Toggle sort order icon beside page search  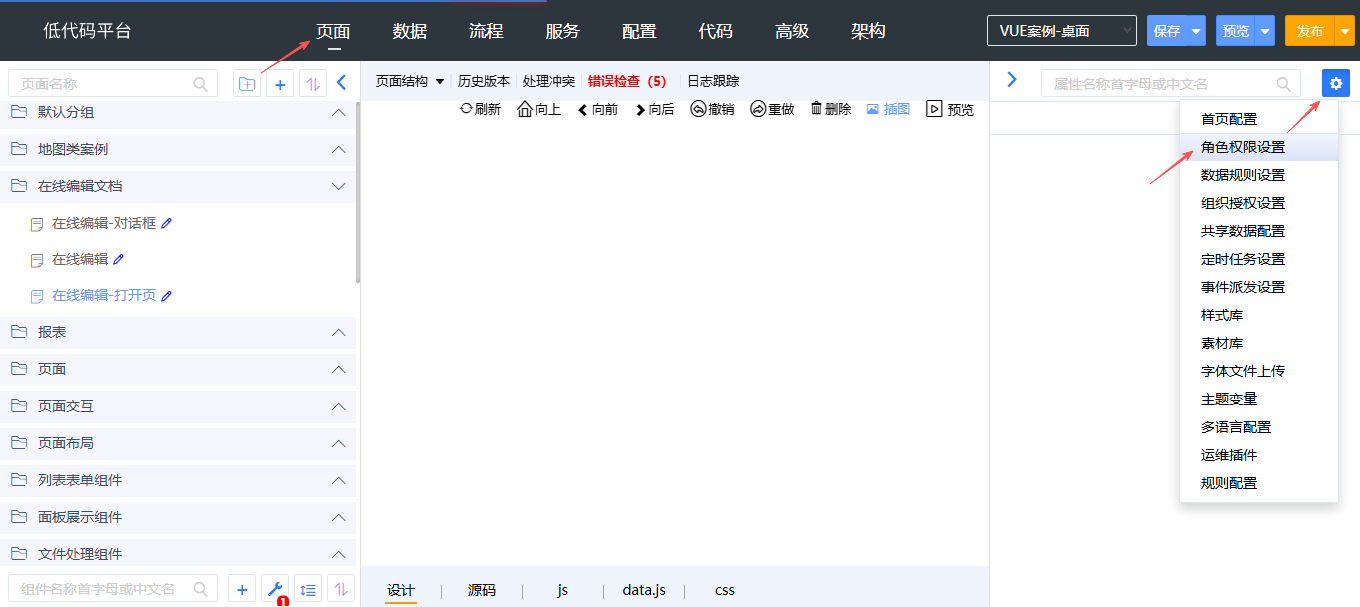312,84
